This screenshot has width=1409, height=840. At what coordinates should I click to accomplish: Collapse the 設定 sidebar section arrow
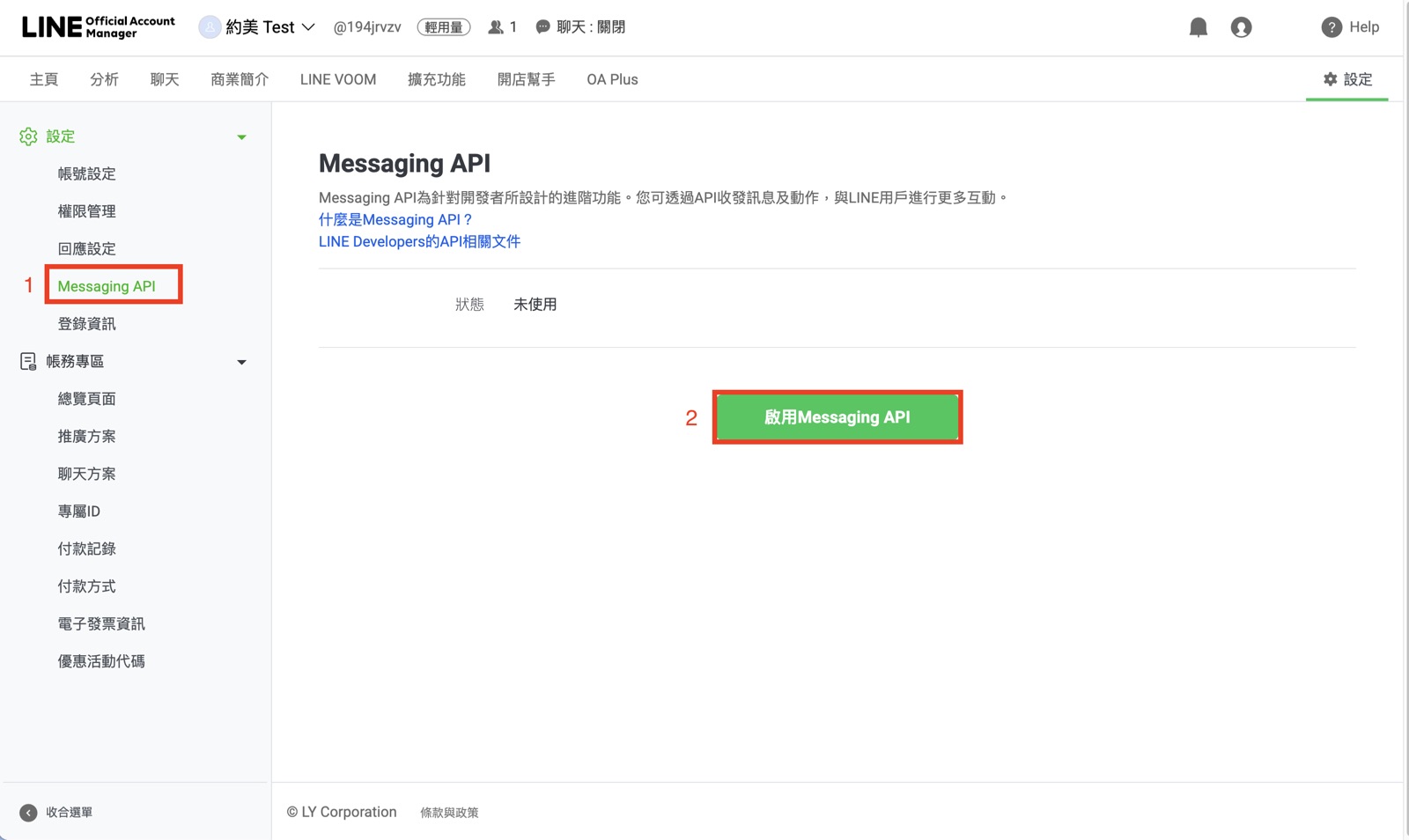(241, 137)
